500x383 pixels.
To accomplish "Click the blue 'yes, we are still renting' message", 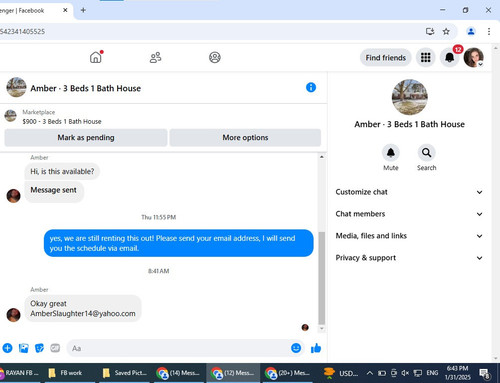I will [x=179, y=243].
